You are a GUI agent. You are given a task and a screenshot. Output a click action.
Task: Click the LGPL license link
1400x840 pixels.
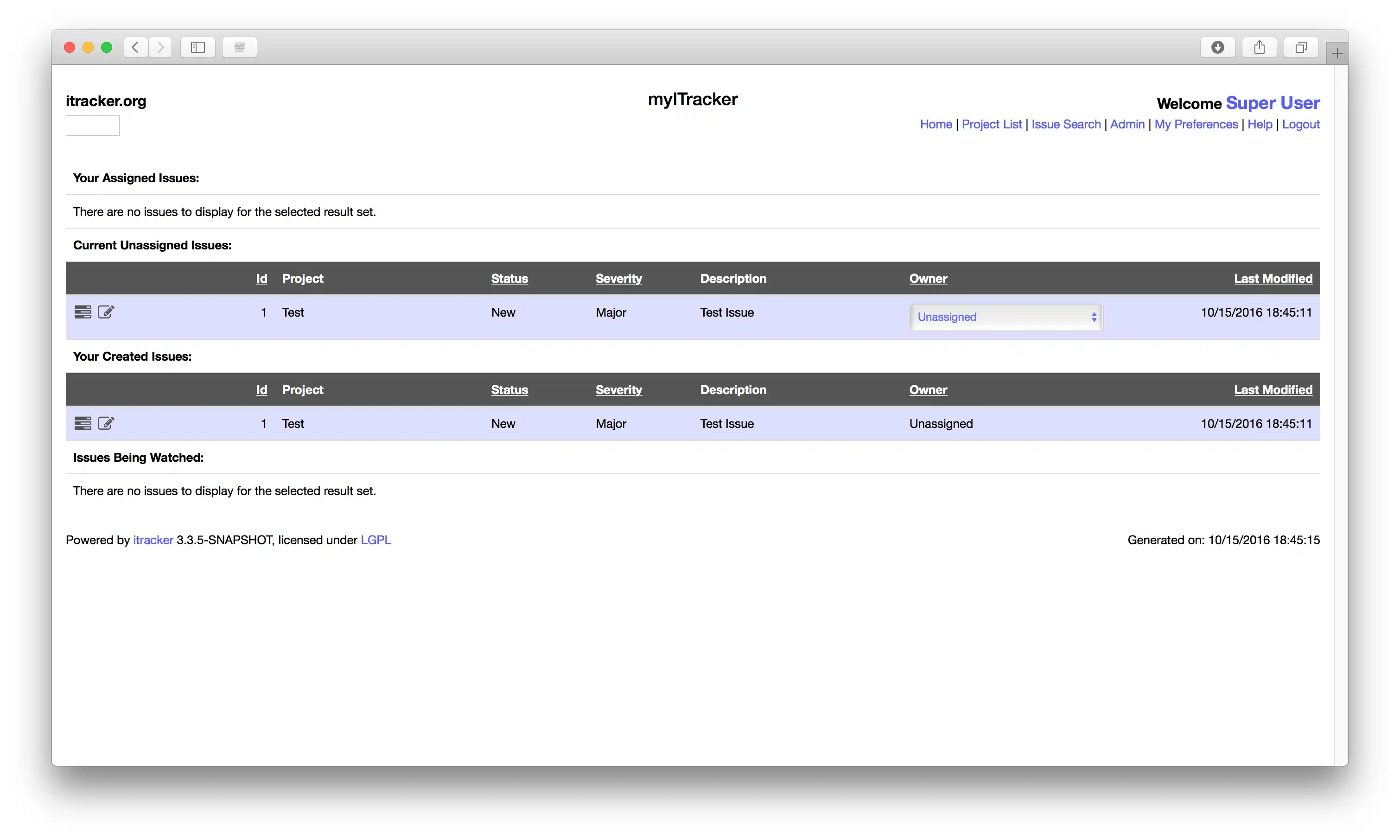coord(376,539)
